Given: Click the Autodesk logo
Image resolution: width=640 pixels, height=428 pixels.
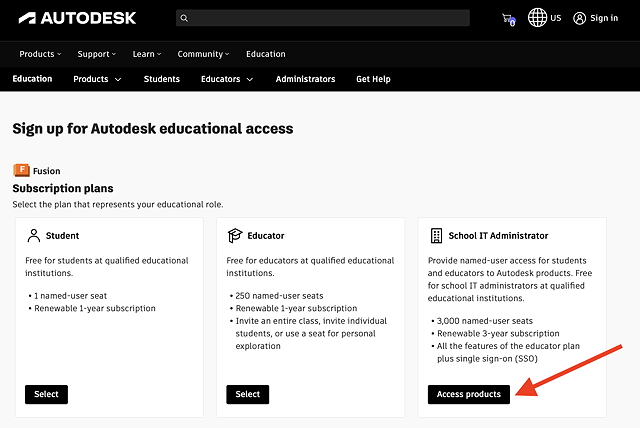Looking at the screenshot, I should (76, 18).
